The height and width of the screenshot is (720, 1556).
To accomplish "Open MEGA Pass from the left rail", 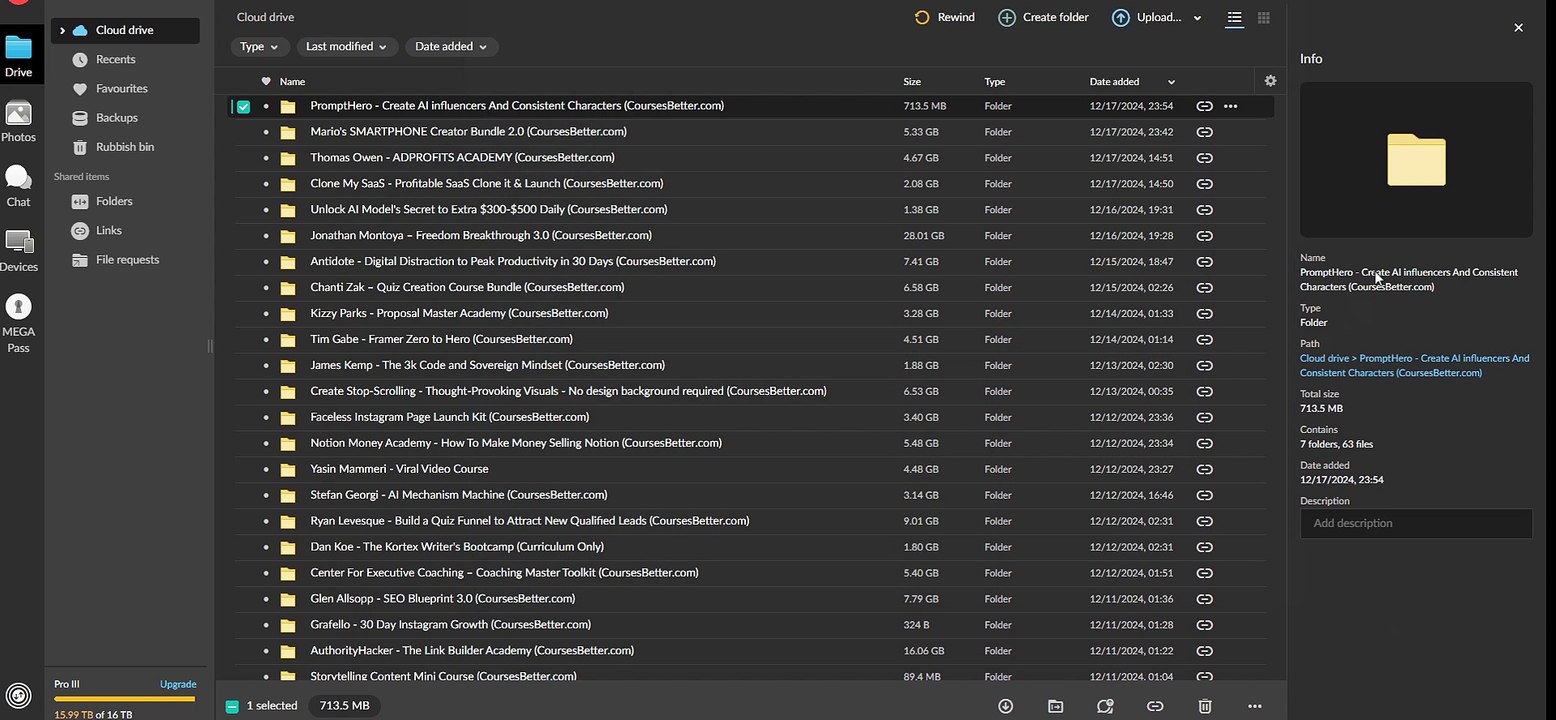I will [18, 323].
